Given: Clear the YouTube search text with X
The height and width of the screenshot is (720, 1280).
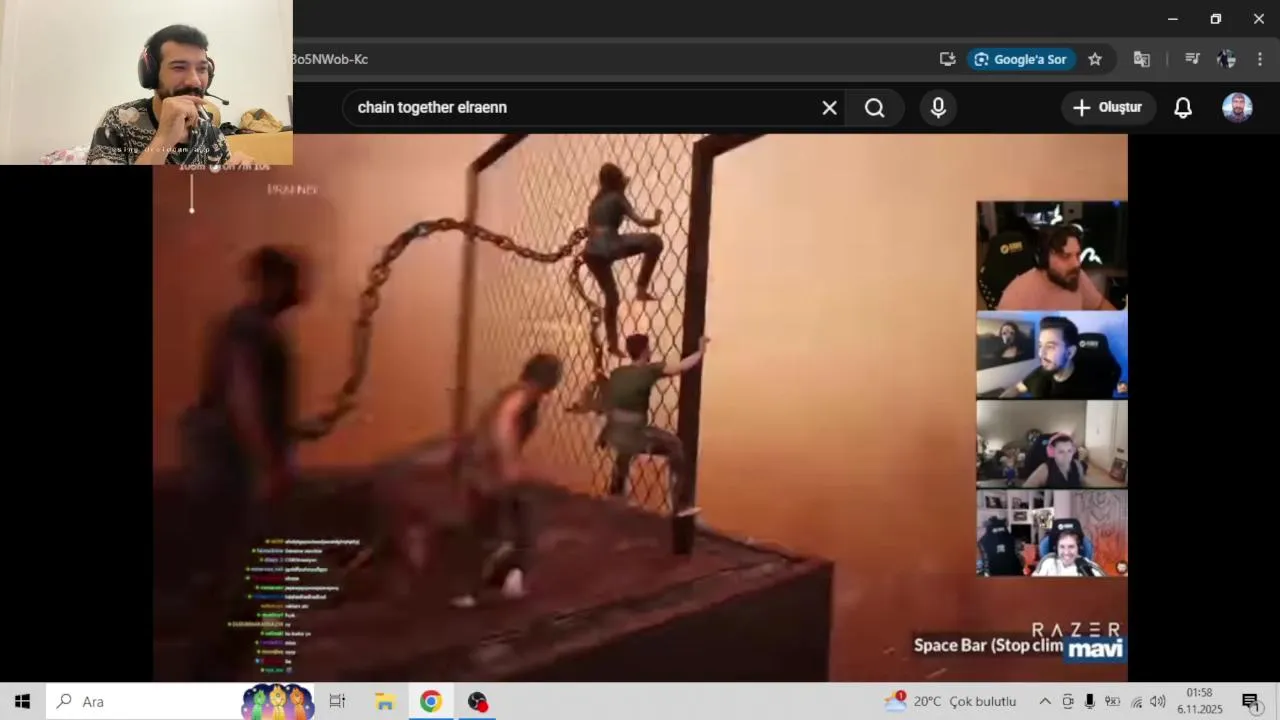Looking at the screenshot, I should pyautogui.click(x=829, y=108).
